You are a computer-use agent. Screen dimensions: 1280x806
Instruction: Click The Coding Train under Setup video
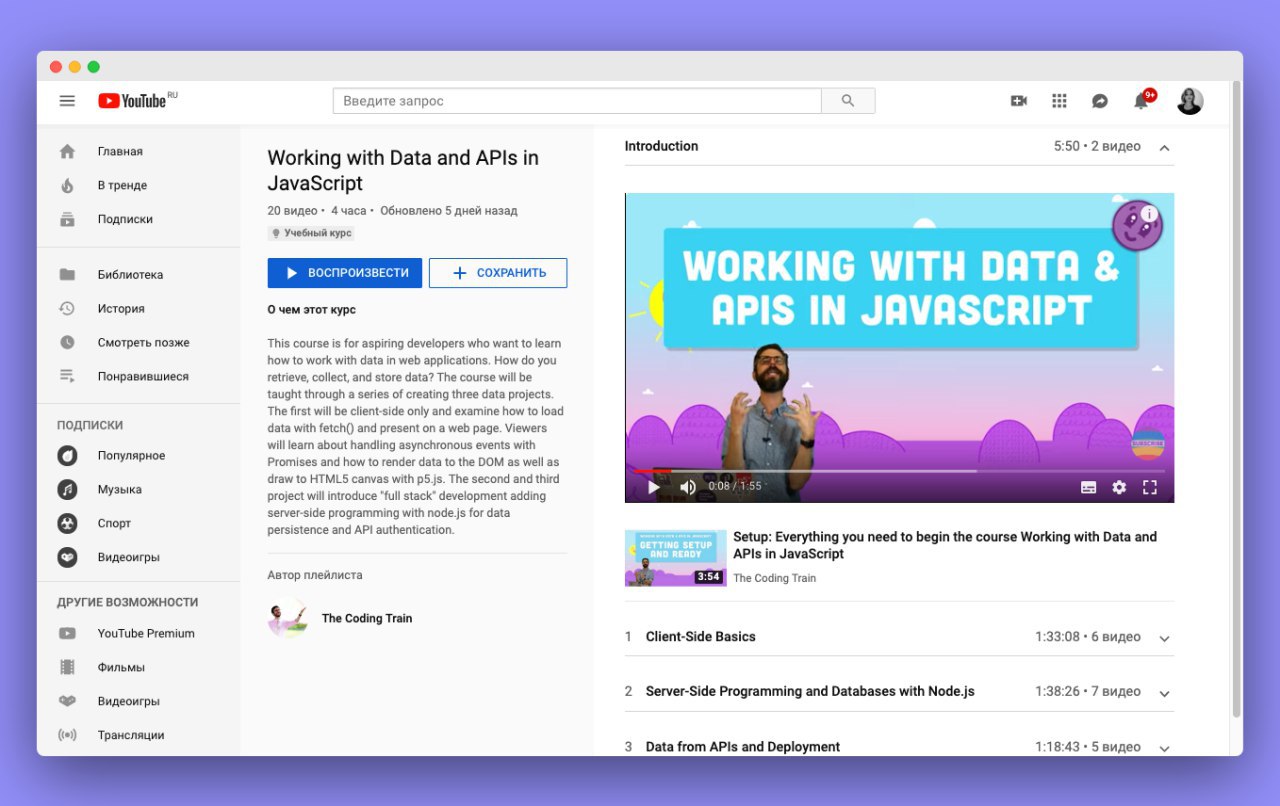click(x=774, y=578)
